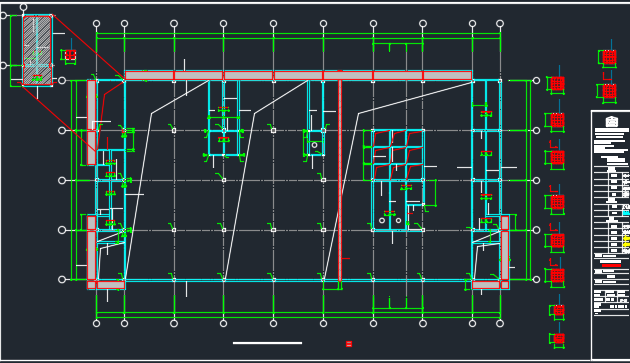The image size is (630, 363).
Task: Pick the red column detail beside the hatched enlargement
Action: pos(70,55)
